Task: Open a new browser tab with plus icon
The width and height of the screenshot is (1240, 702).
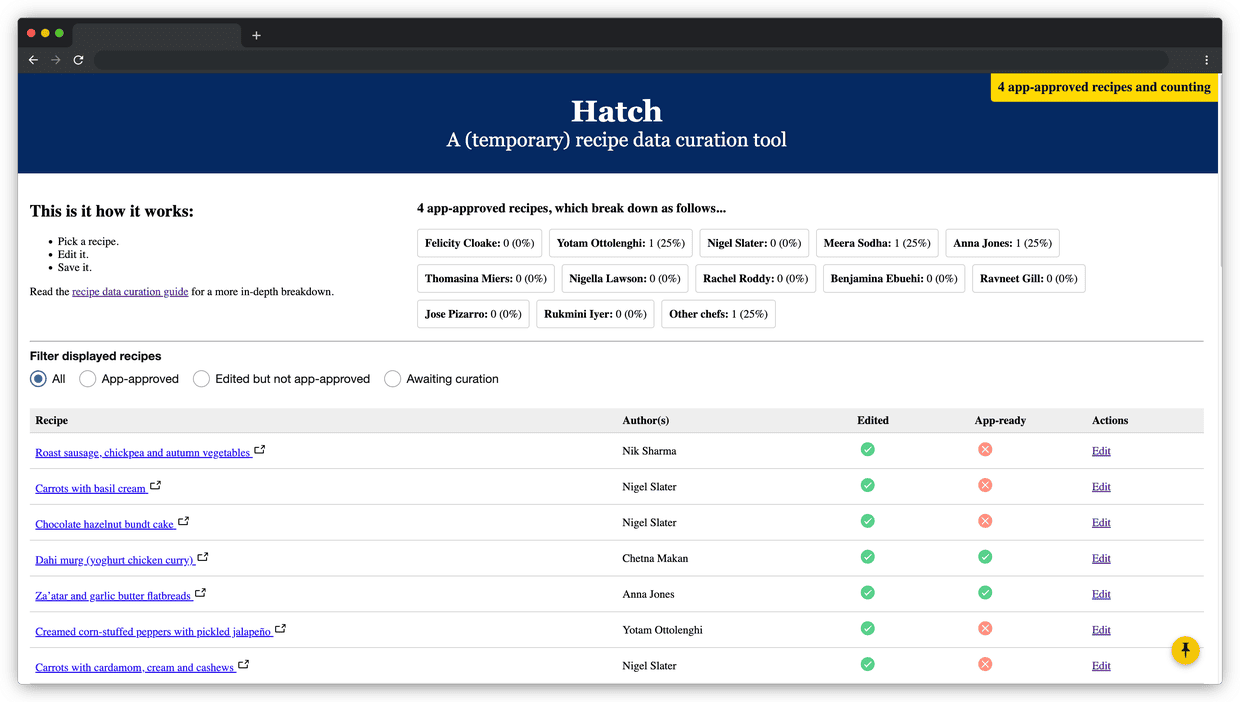Action: click(x=256, y=35)
